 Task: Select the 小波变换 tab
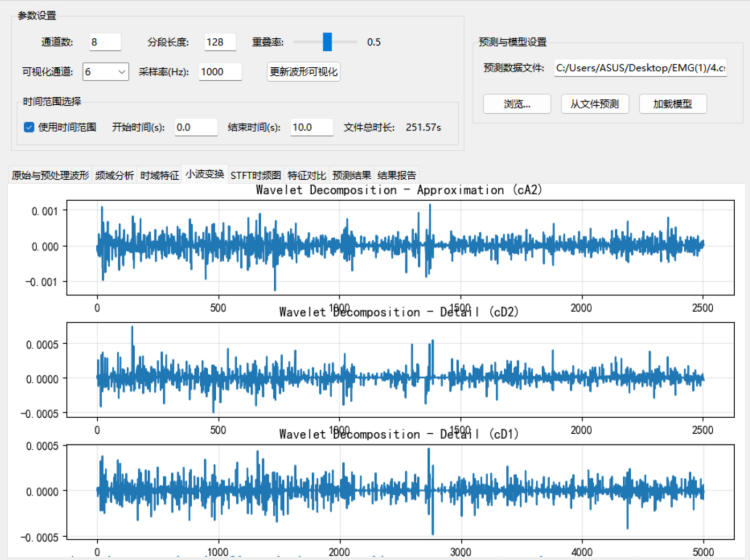[x=204, y=174]
